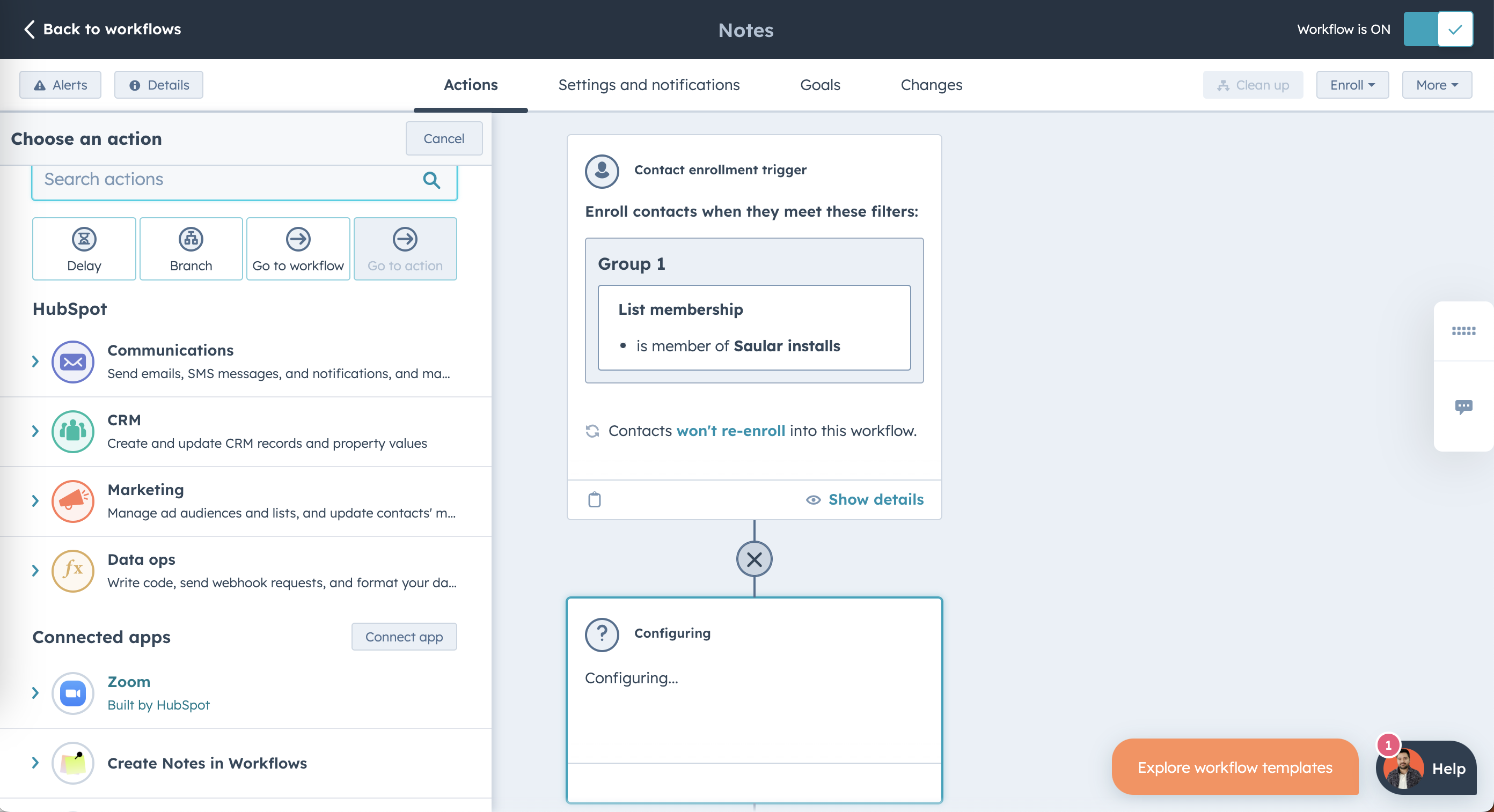Click the X remove-step circle on connector

(754, 559)
